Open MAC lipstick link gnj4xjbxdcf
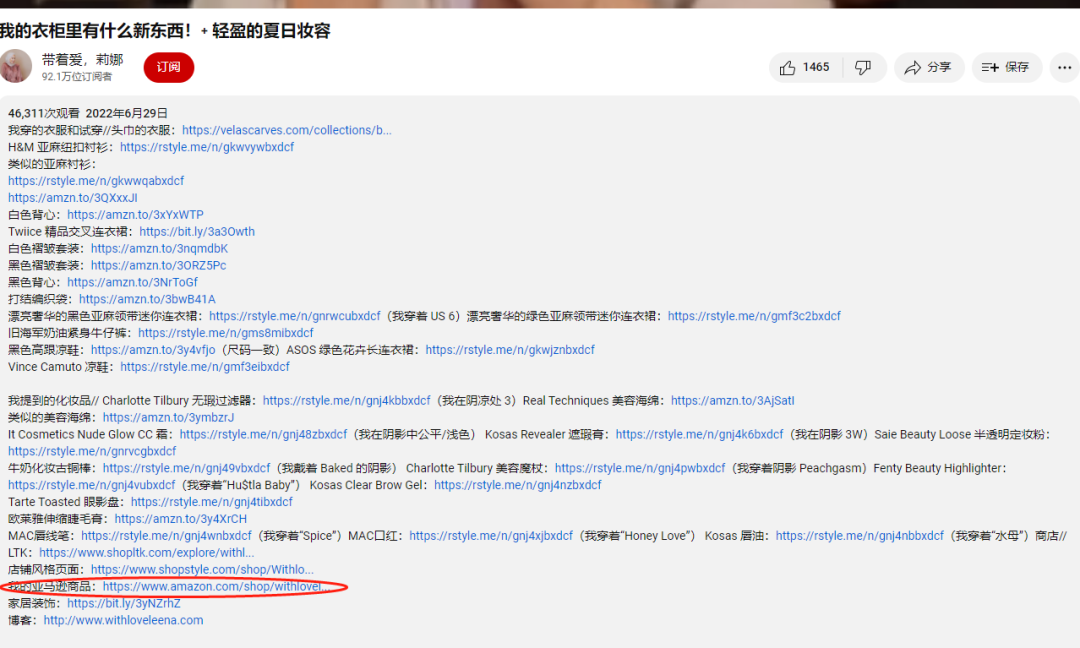Image resolution: width=1080 pixels, height=648 pixels. click(490, 535)
